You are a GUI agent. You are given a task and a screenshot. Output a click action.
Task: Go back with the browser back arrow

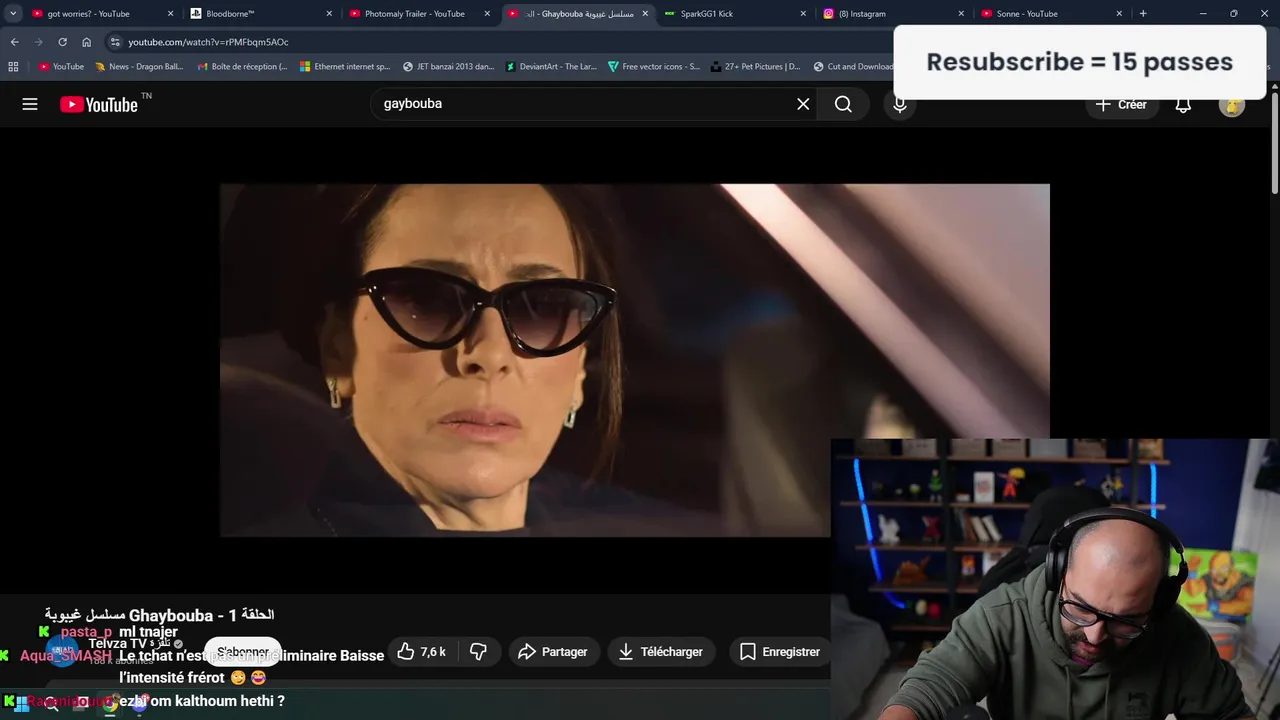coord(14,42)
